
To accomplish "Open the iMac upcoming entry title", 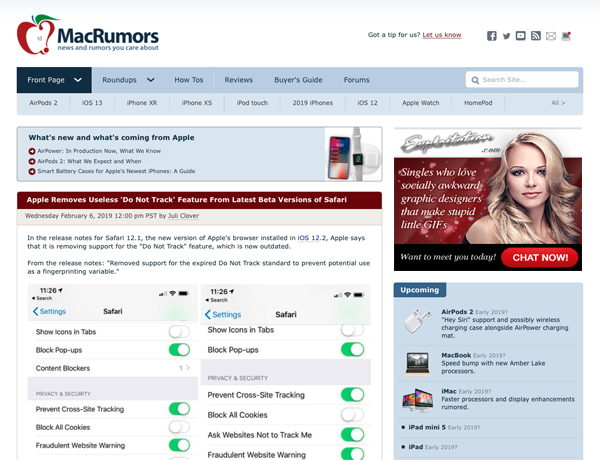I will [x=448, y=391].
